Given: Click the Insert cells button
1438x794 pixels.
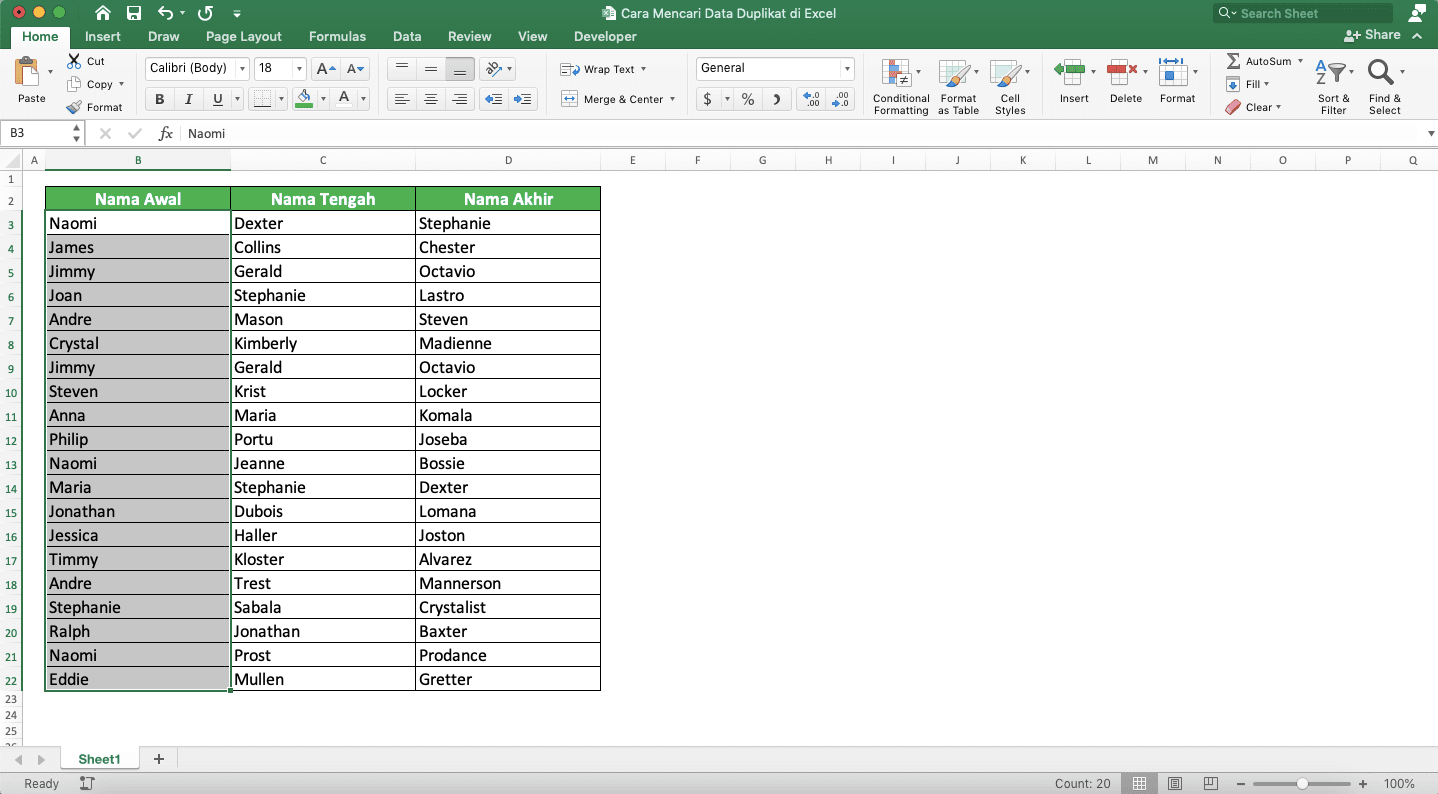Looking at the screenshot, I should pos(1074,80).
